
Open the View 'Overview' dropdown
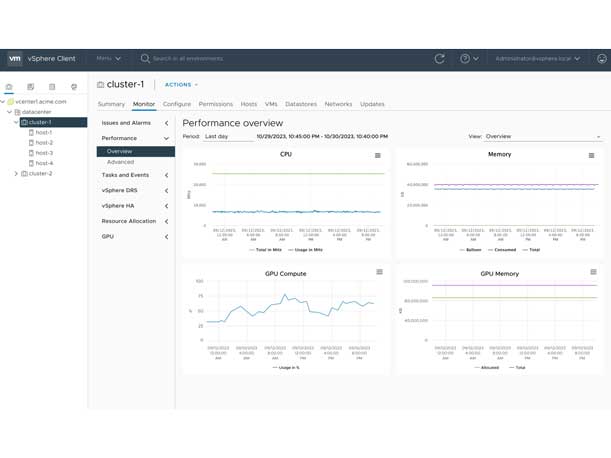click(x=542, y=136)
